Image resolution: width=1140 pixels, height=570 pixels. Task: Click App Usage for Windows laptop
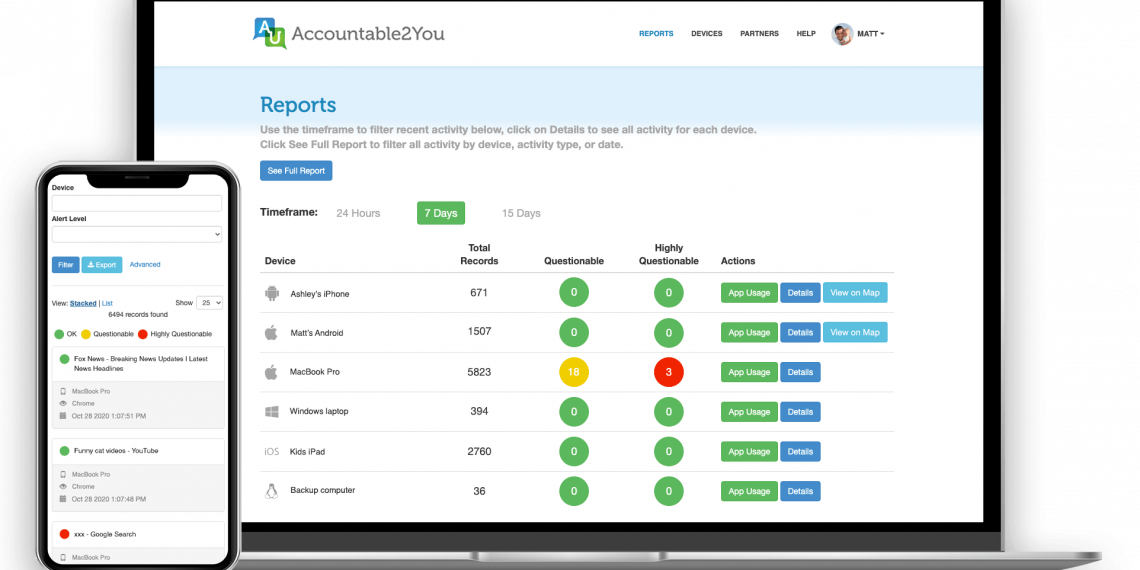[x=749, y=412]
